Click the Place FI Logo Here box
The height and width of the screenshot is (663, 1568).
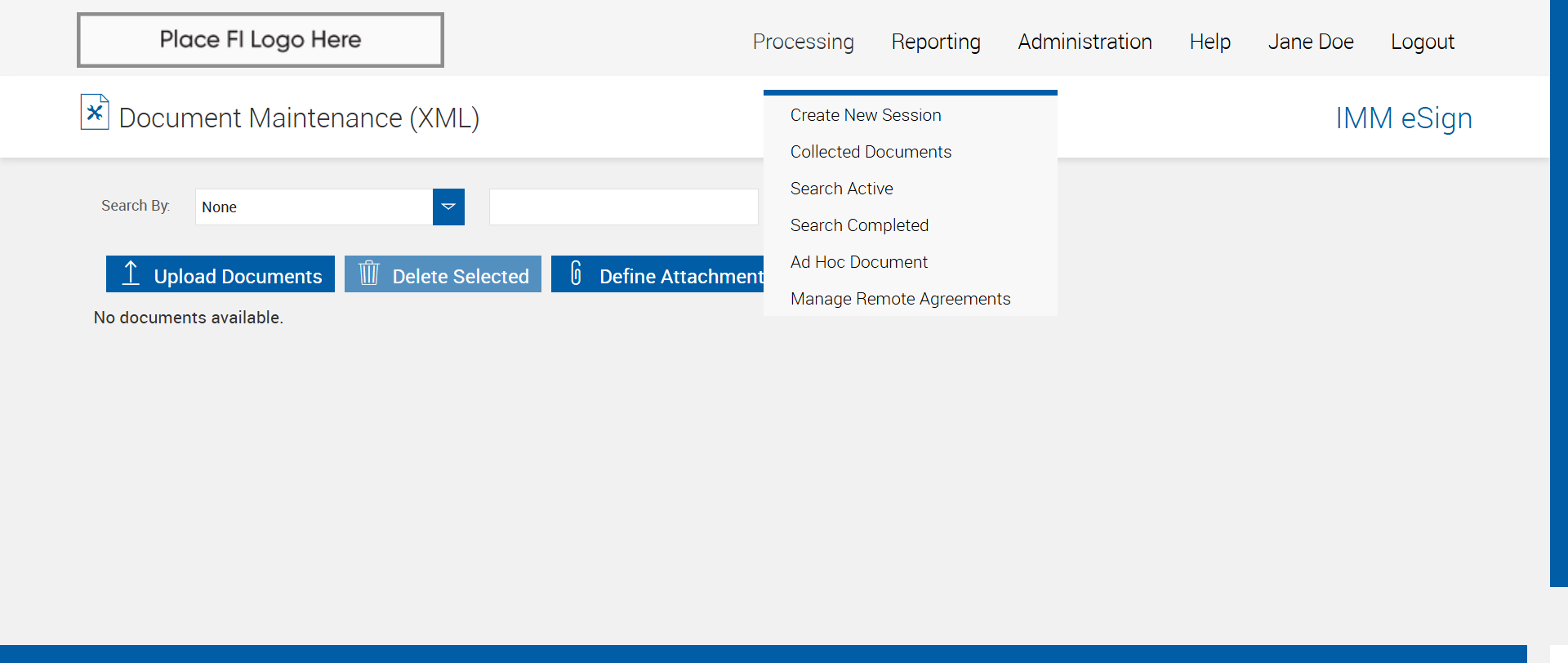261,40
